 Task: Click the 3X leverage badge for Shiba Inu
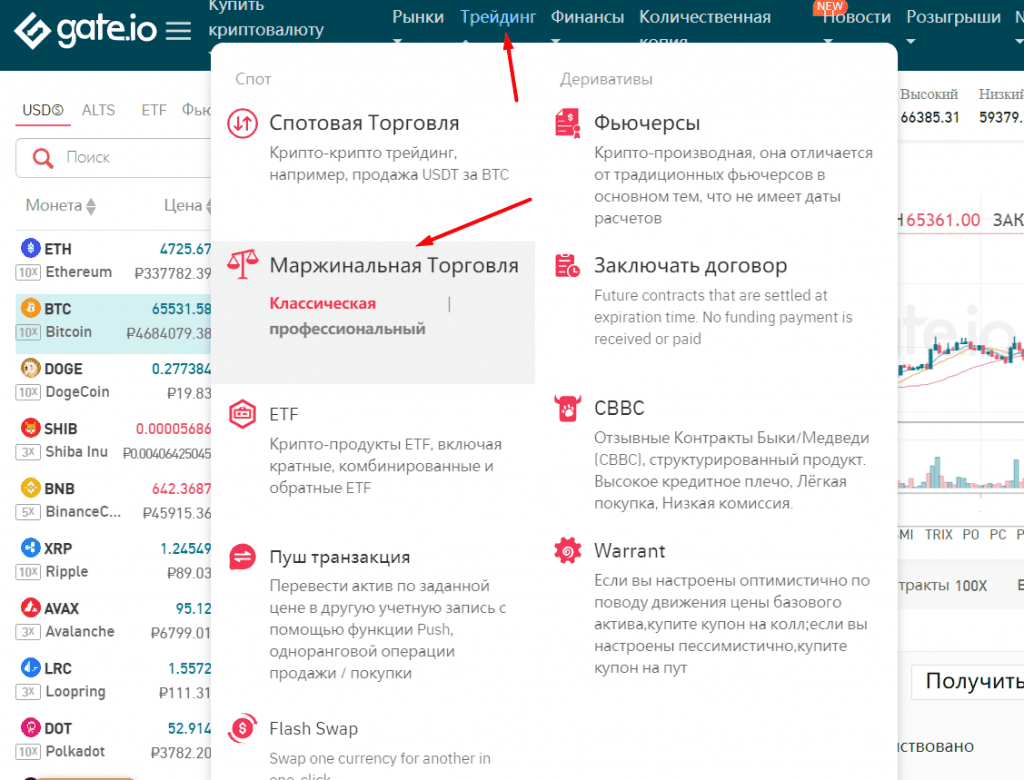28,452
